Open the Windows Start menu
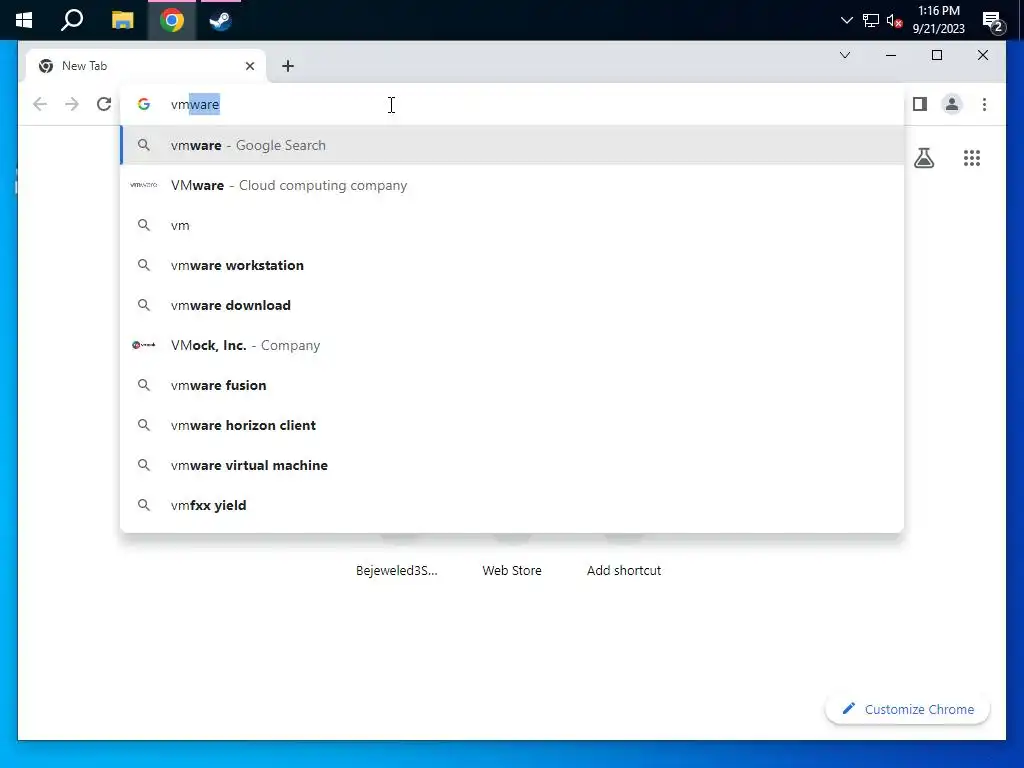 pos(24,20)
